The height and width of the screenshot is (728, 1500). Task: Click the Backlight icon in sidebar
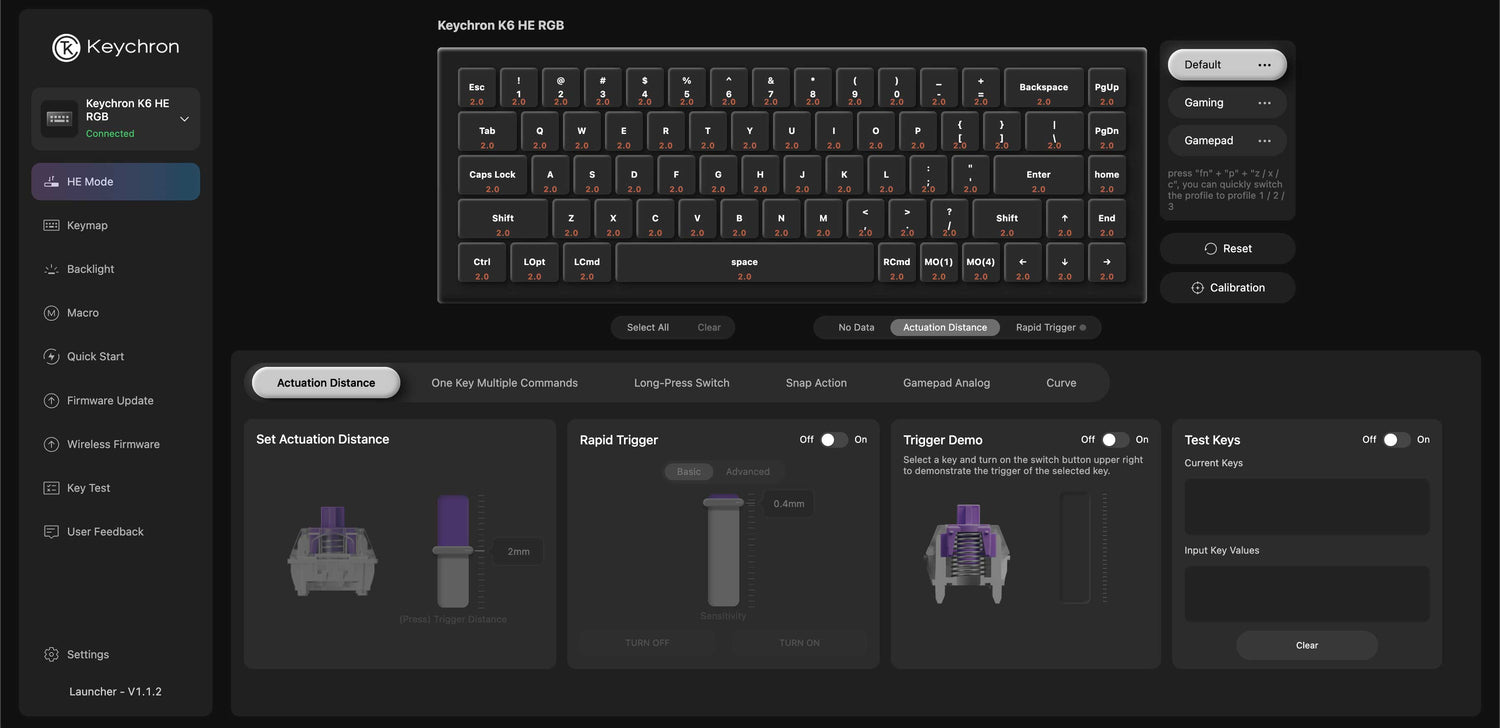[x=51, y=270]
